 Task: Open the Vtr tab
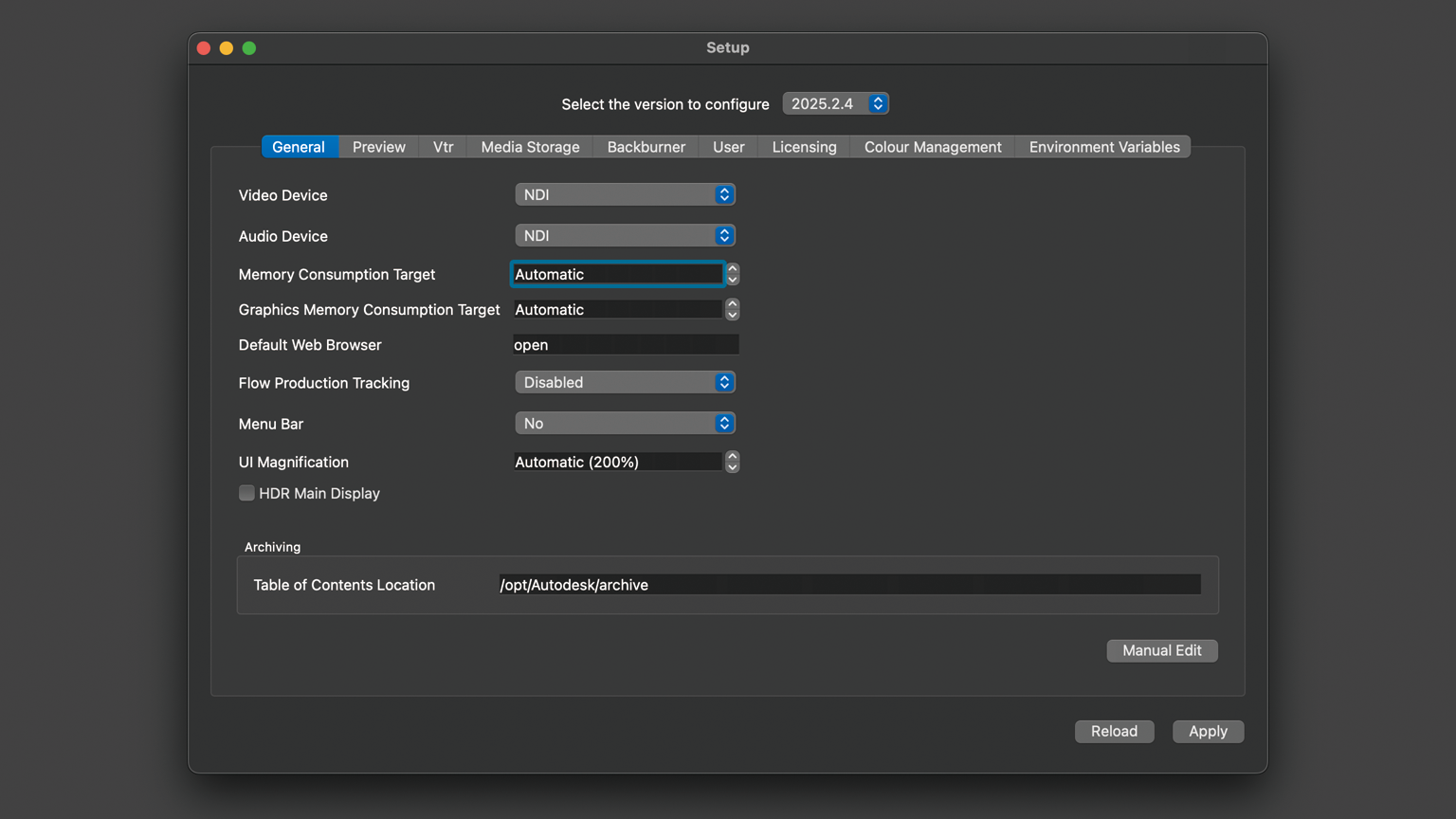(x=443, y=147)
